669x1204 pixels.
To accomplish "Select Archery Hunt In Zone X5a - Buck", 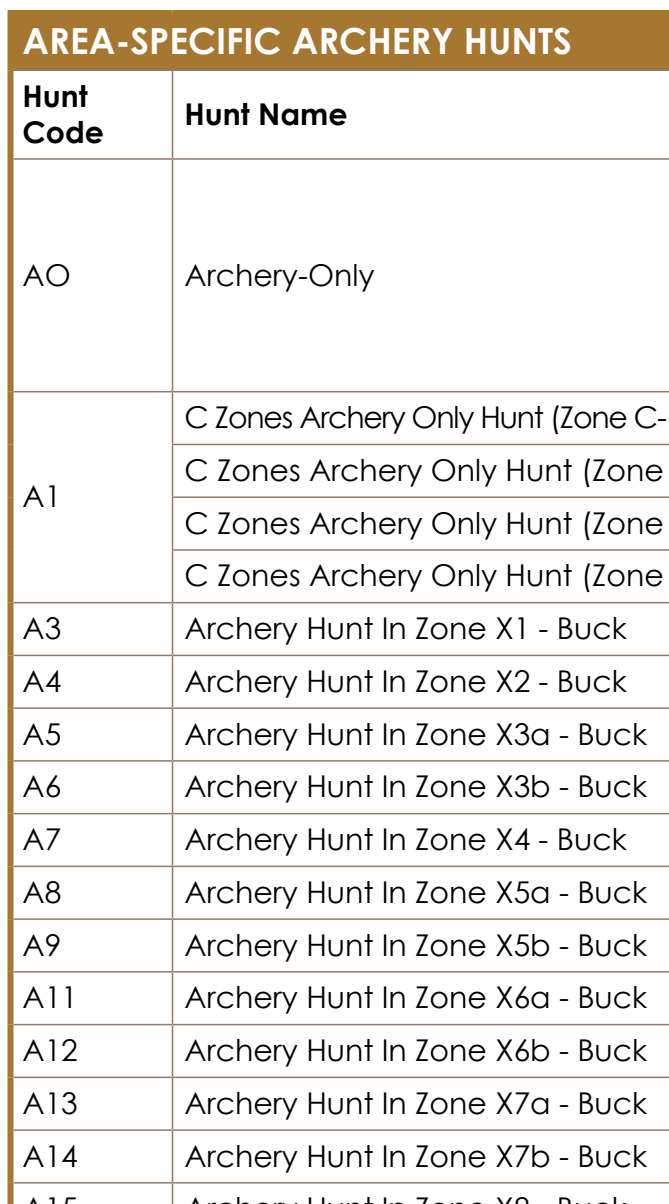I will (416, 890).
